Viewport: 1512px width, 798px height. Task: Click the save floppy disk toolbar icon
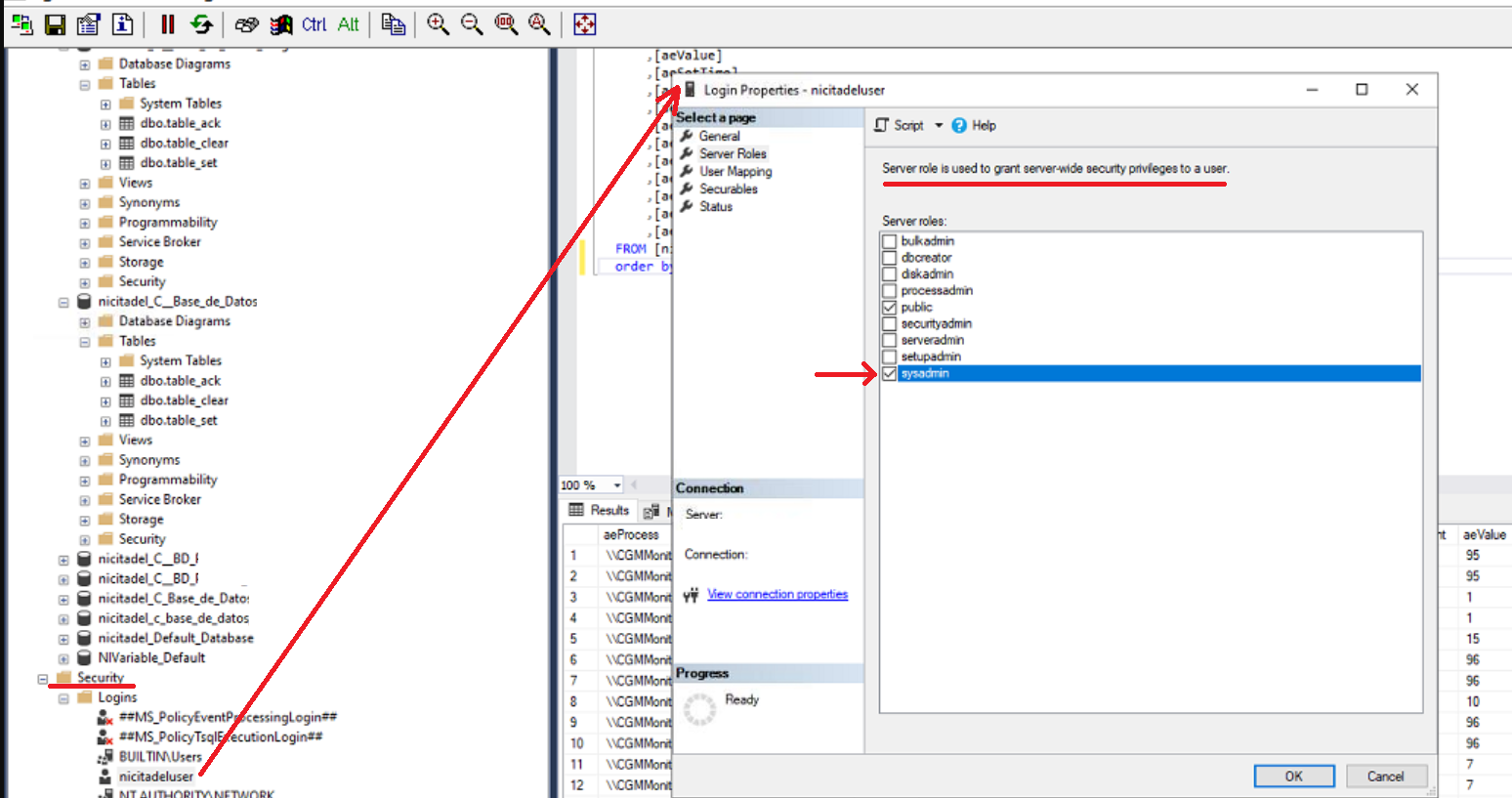pos(56,24)
